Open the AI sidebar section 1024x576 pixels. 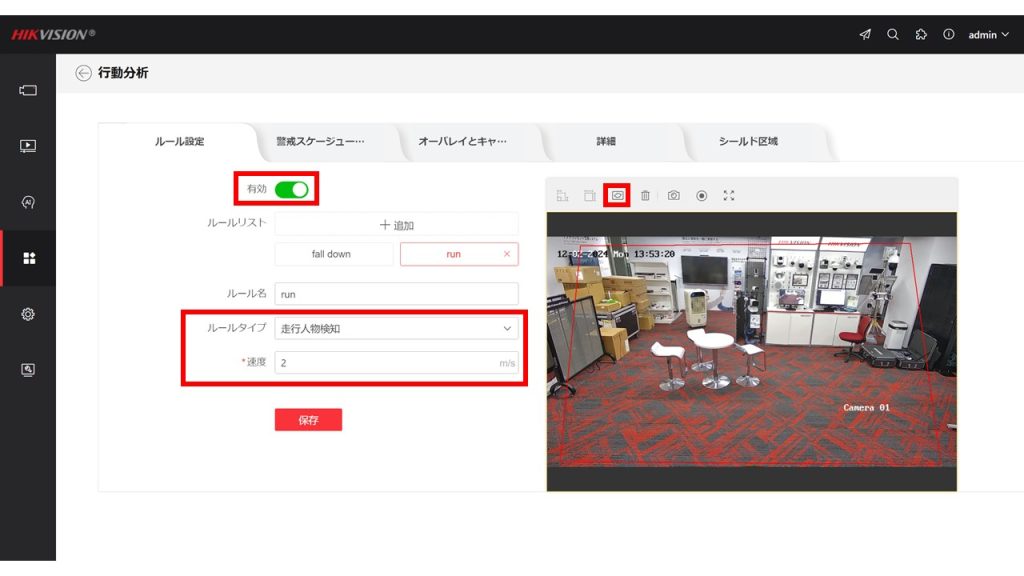pos(28,202)
